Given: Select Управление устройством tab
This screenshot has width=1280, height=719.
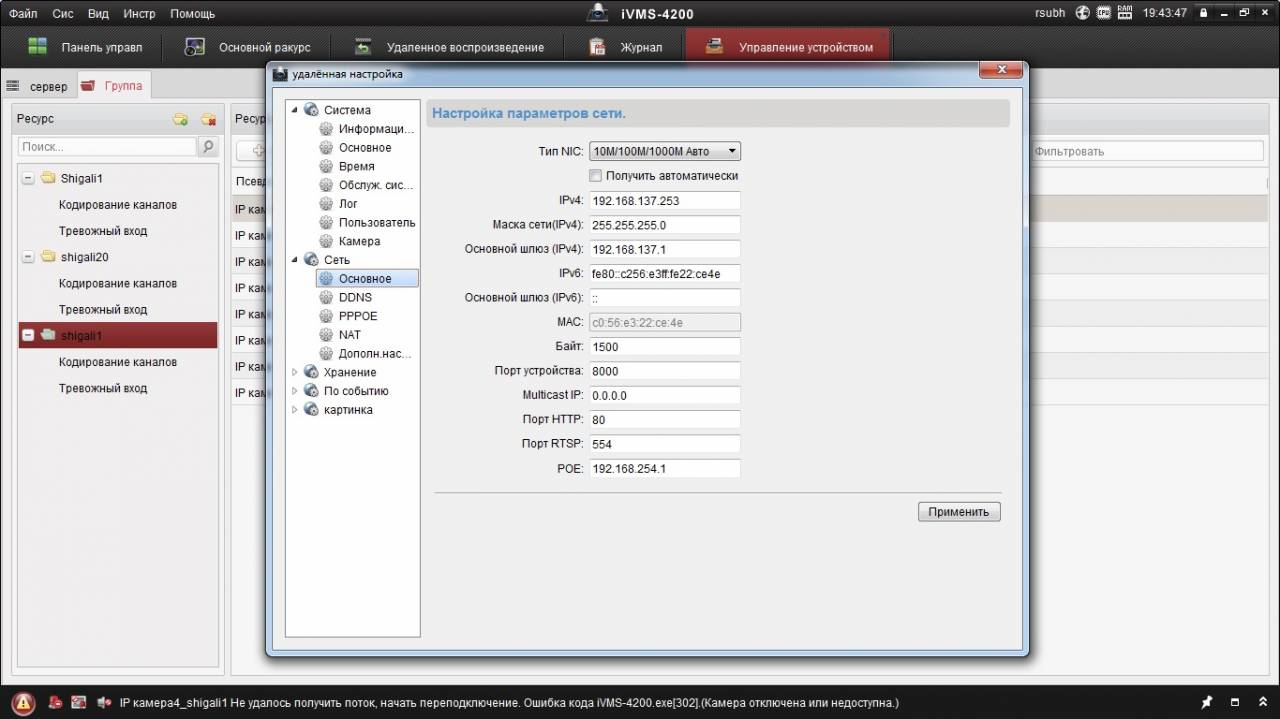Looking at the screenshot, I should pos(788,47).
